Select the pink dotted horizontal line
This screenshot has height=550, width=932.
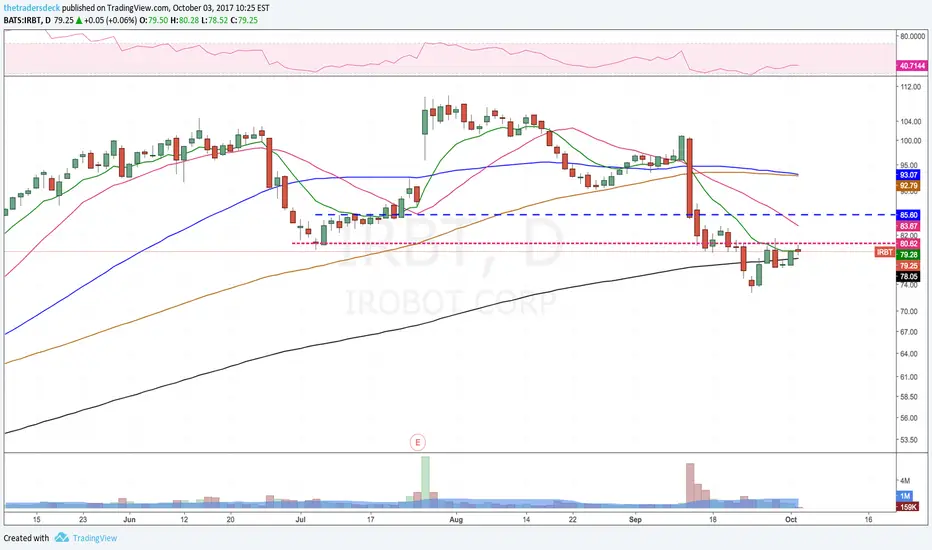593,243
